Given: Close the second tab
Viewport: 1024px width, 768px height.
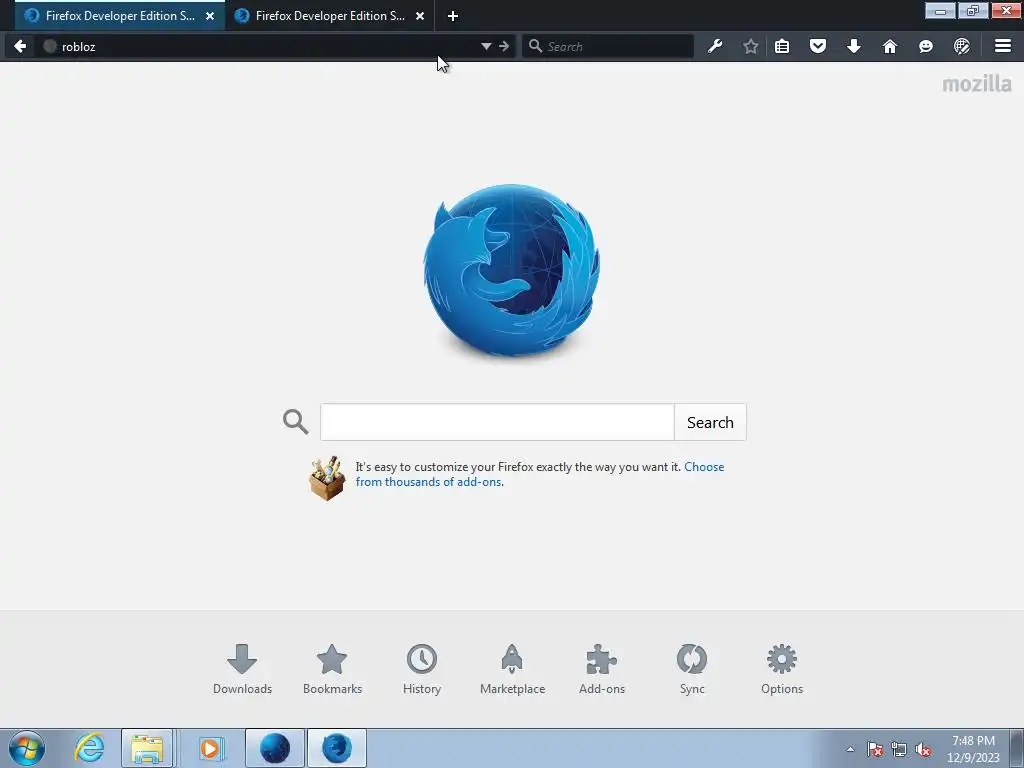Looking at the screenshot, I should 420,16.
